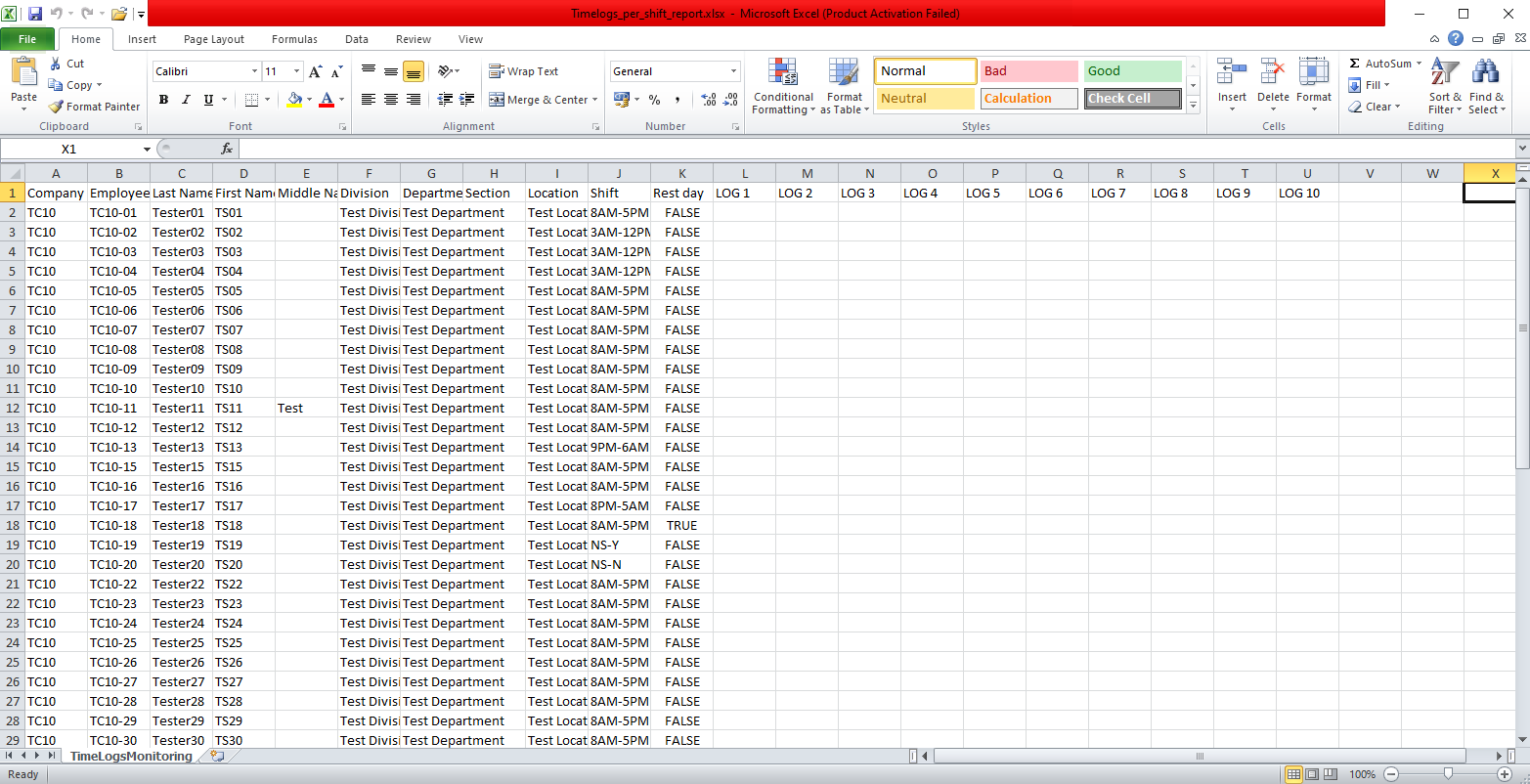
Task: Switch to Page Layout view in status bar
Action: coord(1313,774)
